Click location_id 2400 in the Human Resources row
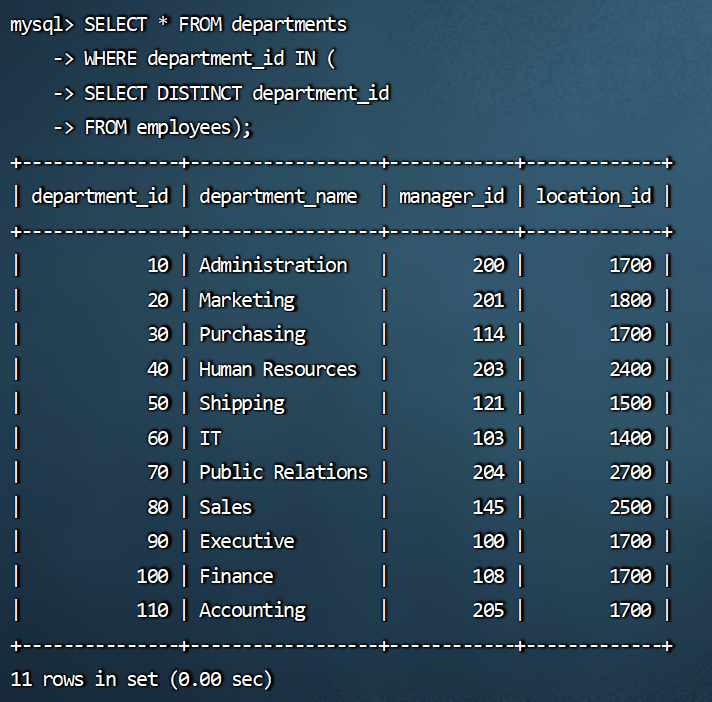Screen dimensions: 712x702 tap(630, 369)
